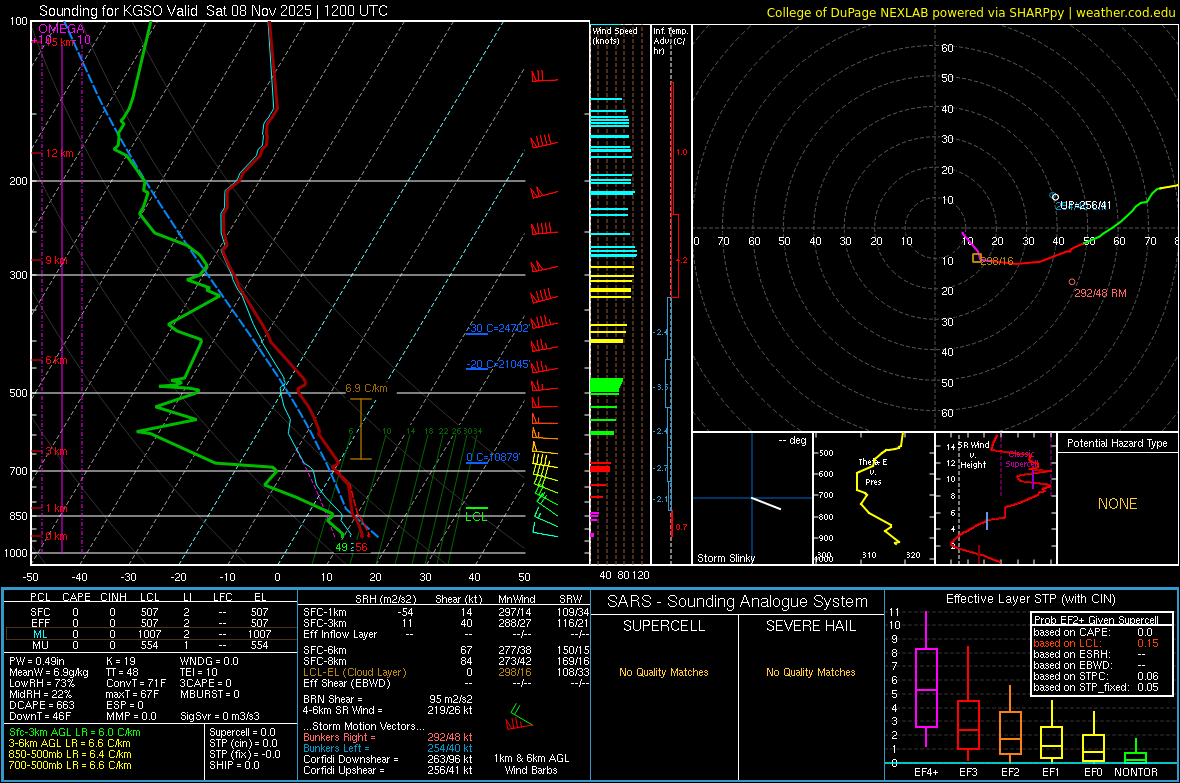Click the '-30 C=24702' isotherm height label

pyautogui.click(x=497, y=328)
